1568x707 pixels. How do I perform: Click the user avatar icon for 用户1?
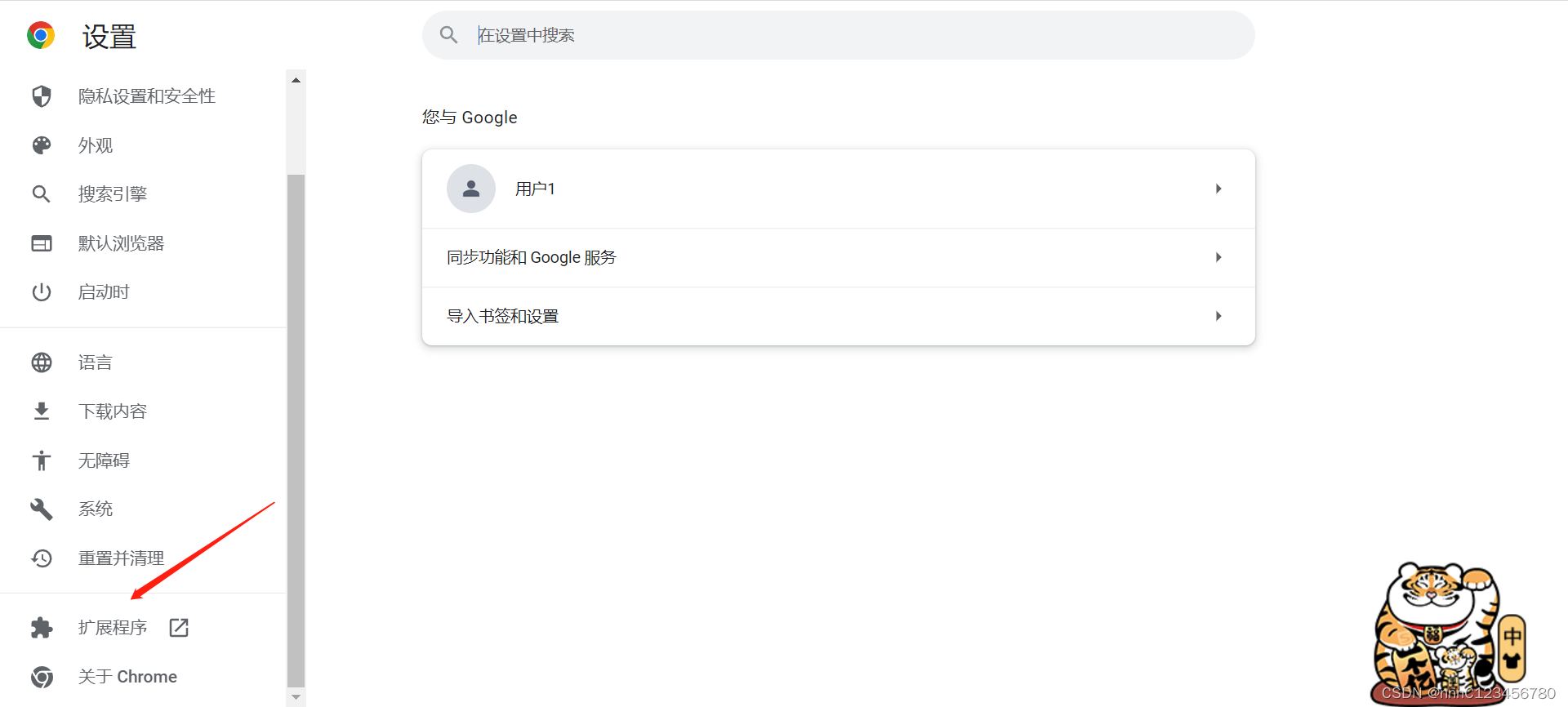click(471, 189)
